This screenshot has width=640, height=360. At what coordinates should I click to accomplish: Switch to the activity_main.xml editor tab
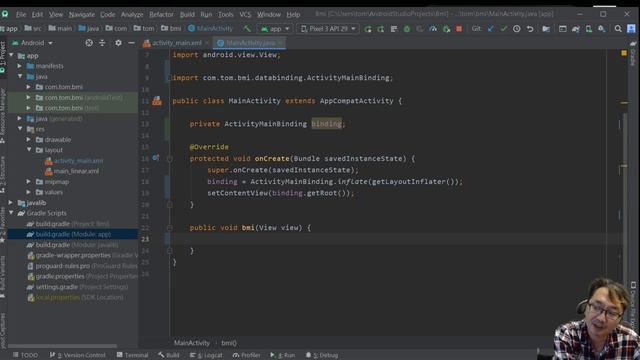[x=176, y=43]
